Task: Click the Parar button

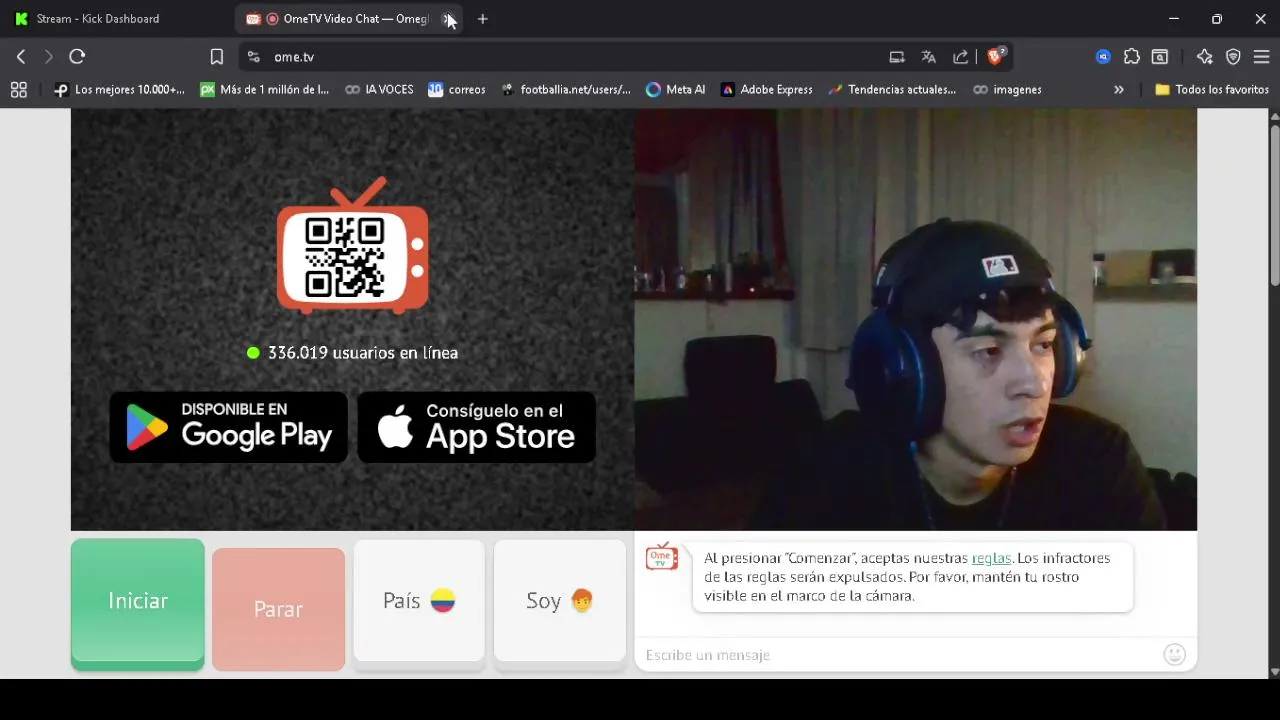Action: click(278, 609)
